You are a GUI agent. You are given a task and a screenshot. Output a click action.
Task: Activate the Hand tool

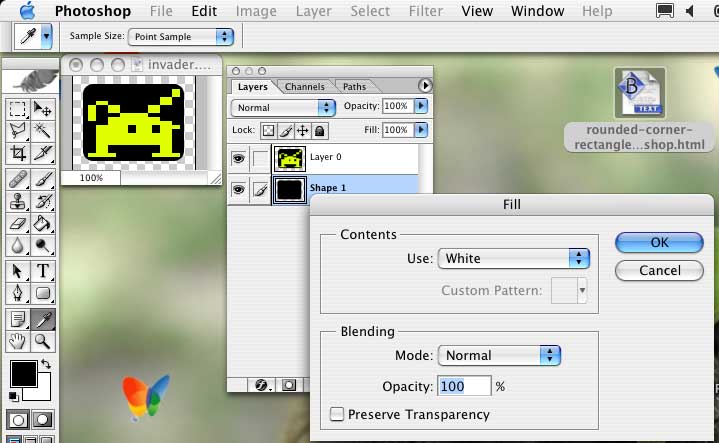pyautogui.click(x=18, y=341)
